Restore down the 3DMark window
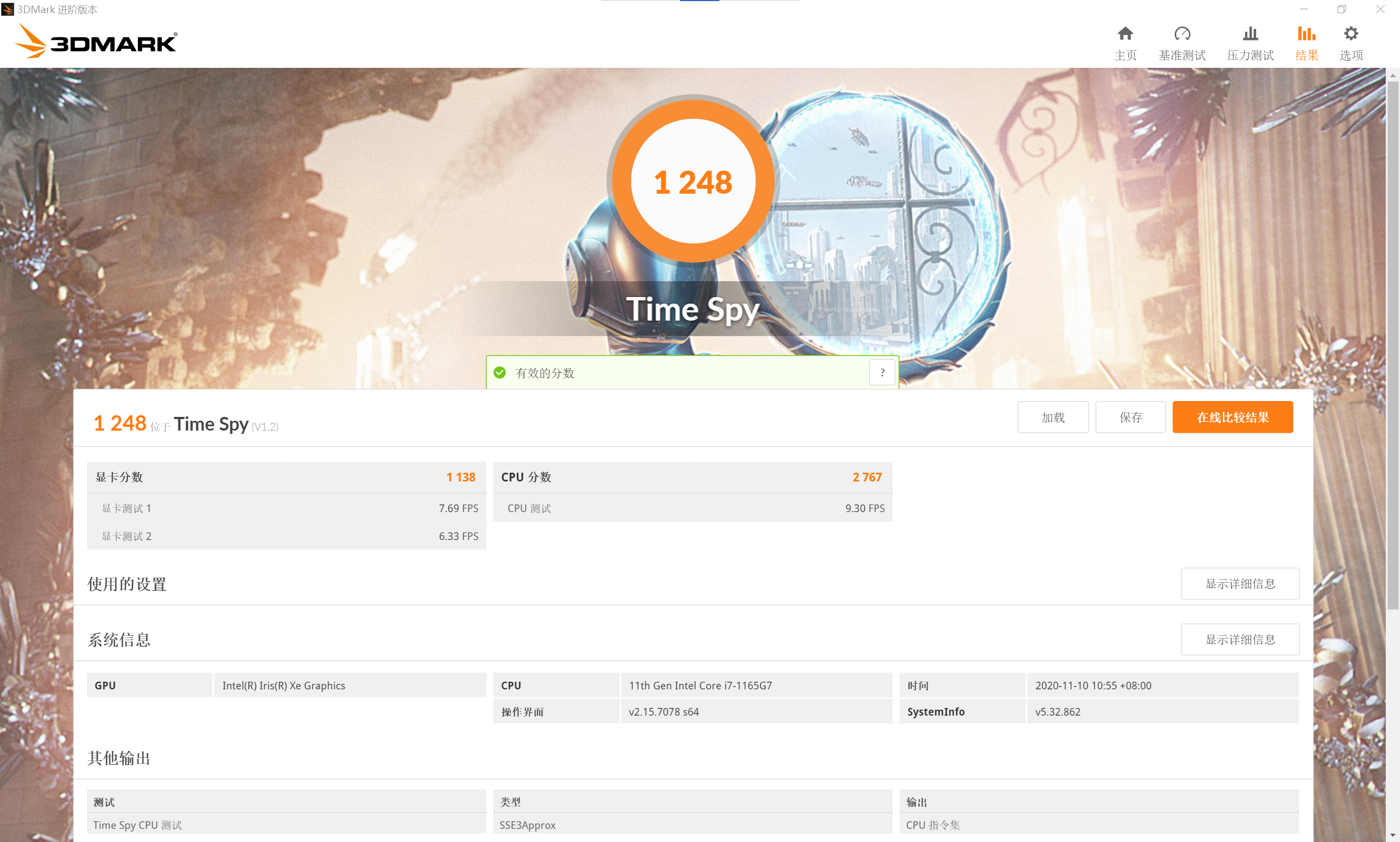This screenshot has height=842, width=1400. [x=1341, y=9]
